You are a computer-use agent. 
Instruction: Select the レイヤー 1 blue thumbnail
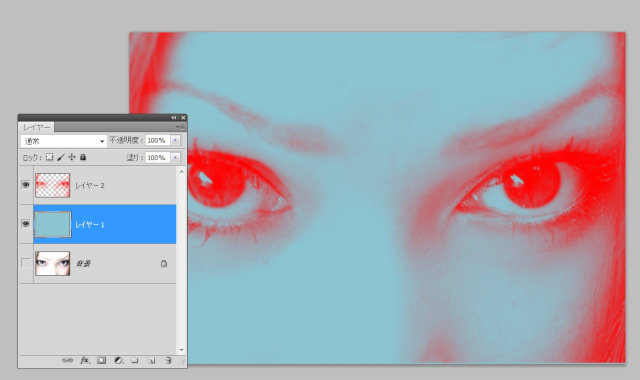point(53,224)
